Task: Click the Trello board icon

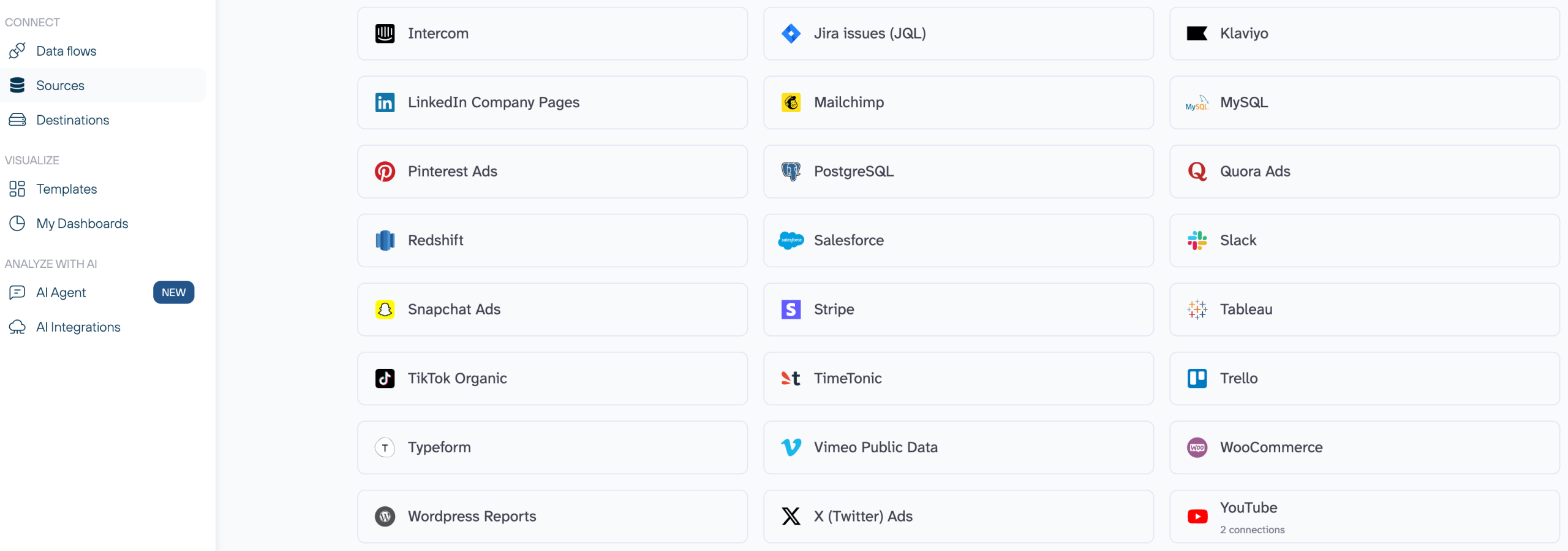Action: 1197,378
